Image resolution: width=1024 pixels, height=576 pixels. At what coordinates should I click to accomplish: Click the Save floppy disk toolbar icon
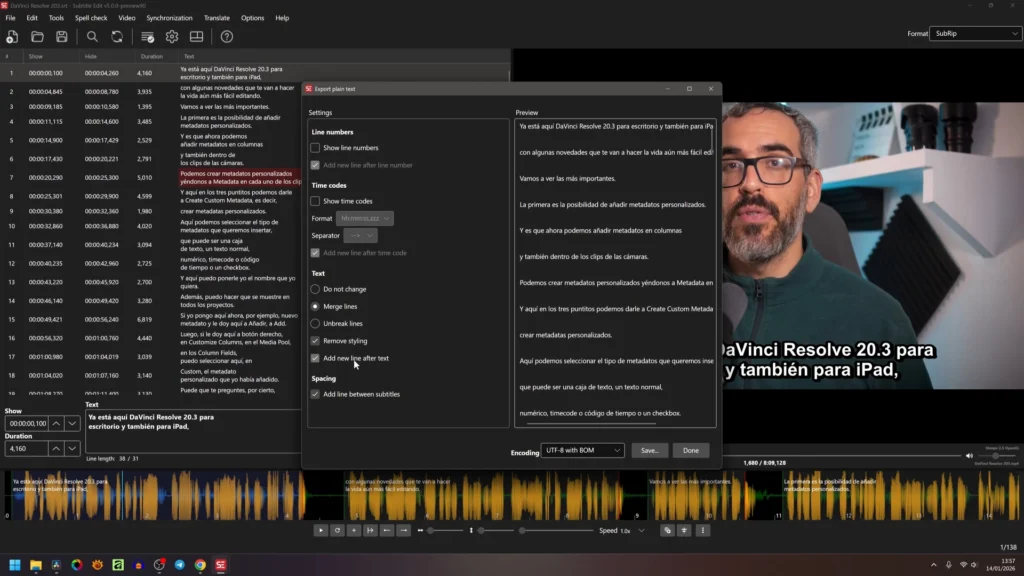pos(61,37)
